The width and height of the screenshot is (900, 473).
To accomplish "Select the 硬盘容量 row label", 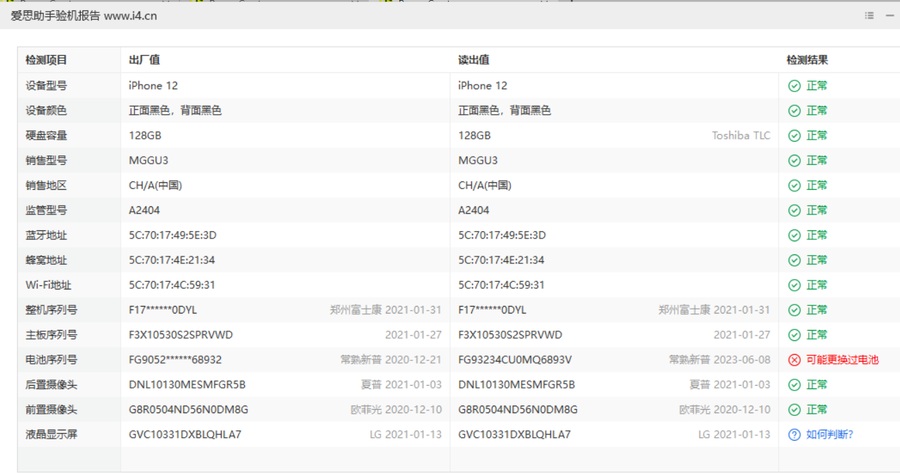I will click(46, 135).
